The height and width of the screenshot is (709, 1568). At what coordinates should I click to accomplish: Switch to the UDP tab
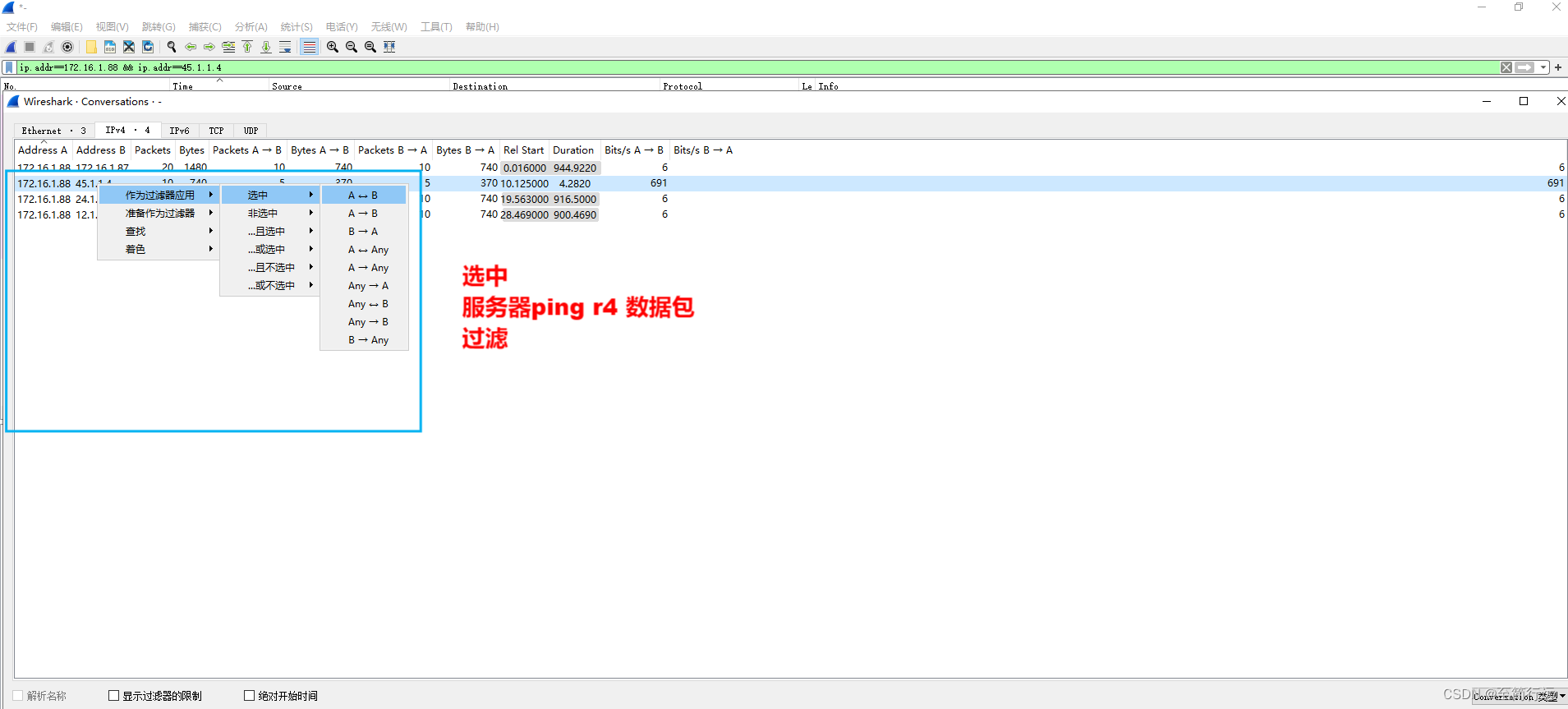click(251, 131)
